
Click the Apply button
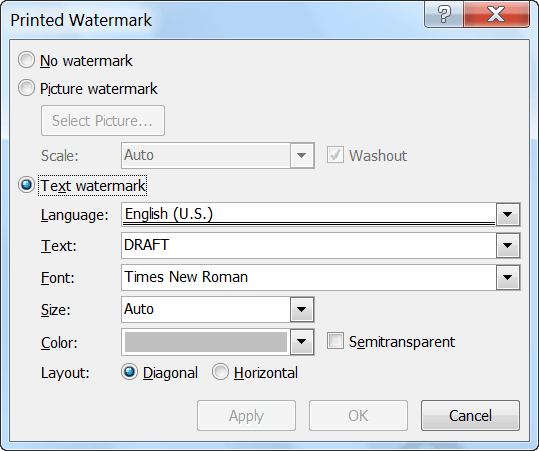tap(246, 416)
